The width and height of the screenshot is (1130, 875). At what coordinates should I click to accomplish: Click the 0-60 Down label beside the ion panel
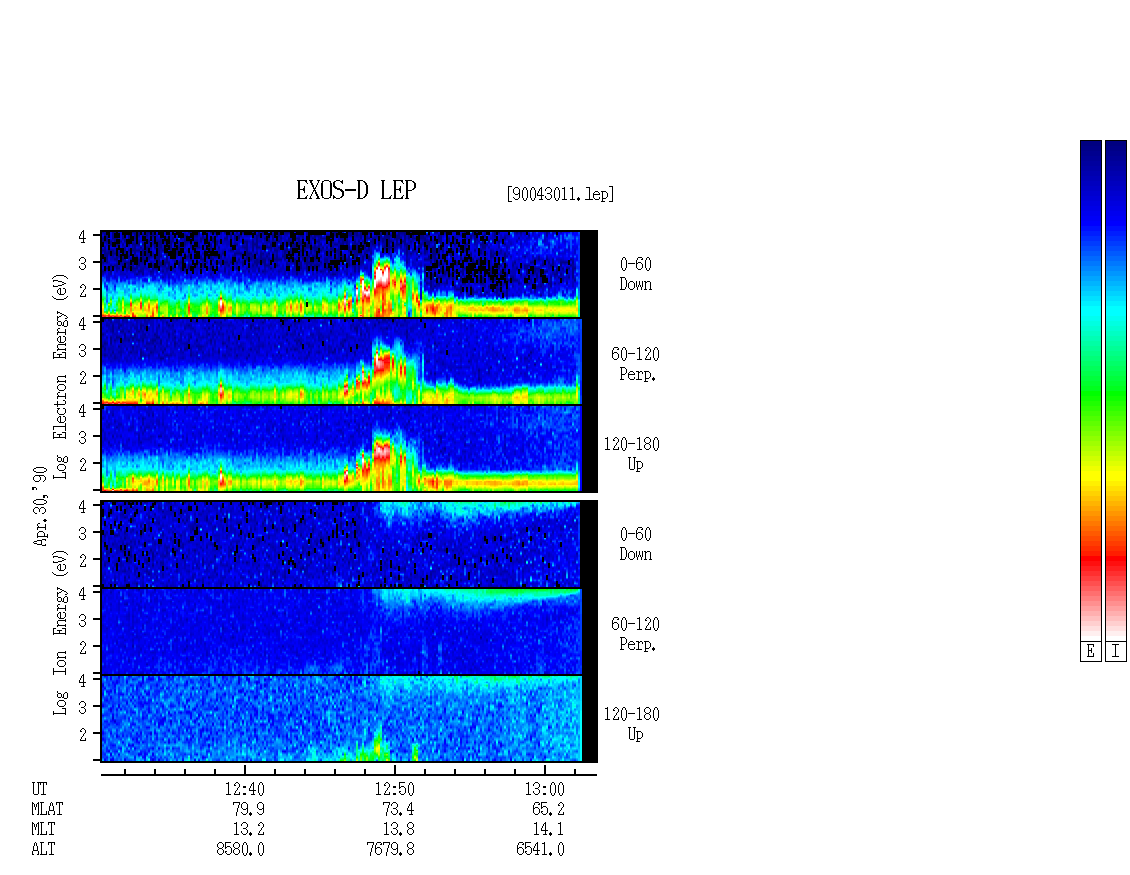[636, 544]
